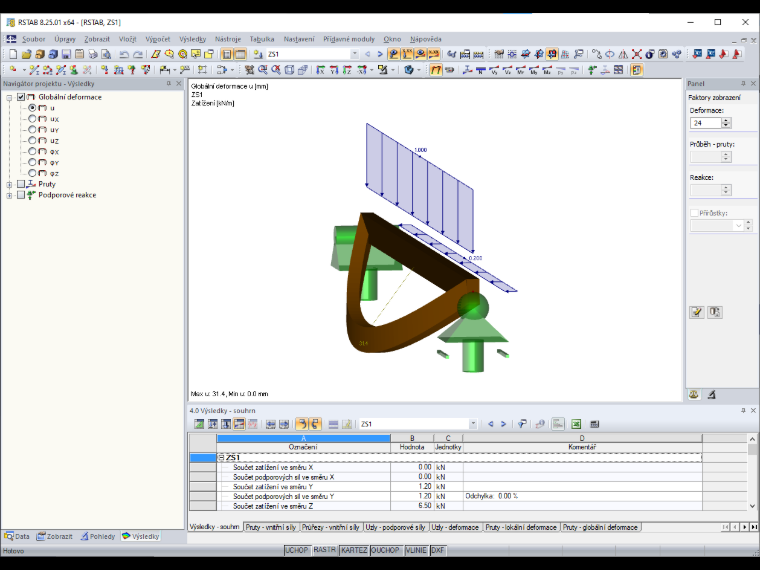Open the ZS1 dropdown in the results table toolbar

coord(473,424)
